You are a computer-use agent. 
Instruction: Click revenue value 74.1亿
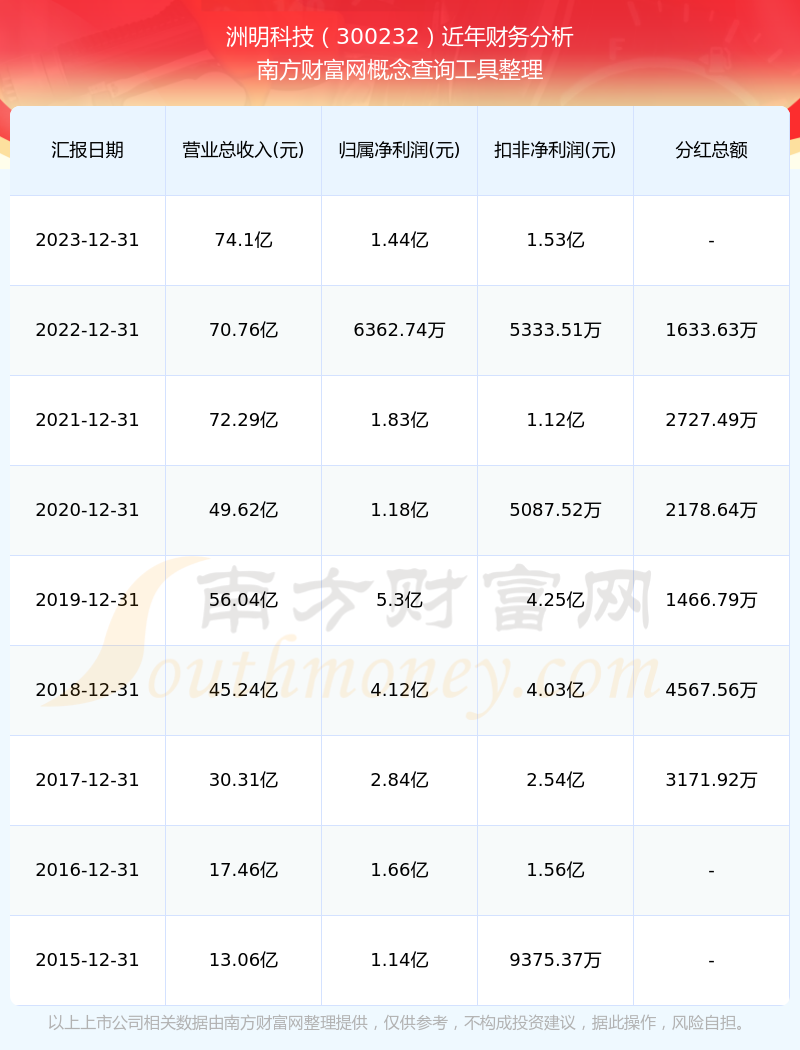tap(244, 240)
